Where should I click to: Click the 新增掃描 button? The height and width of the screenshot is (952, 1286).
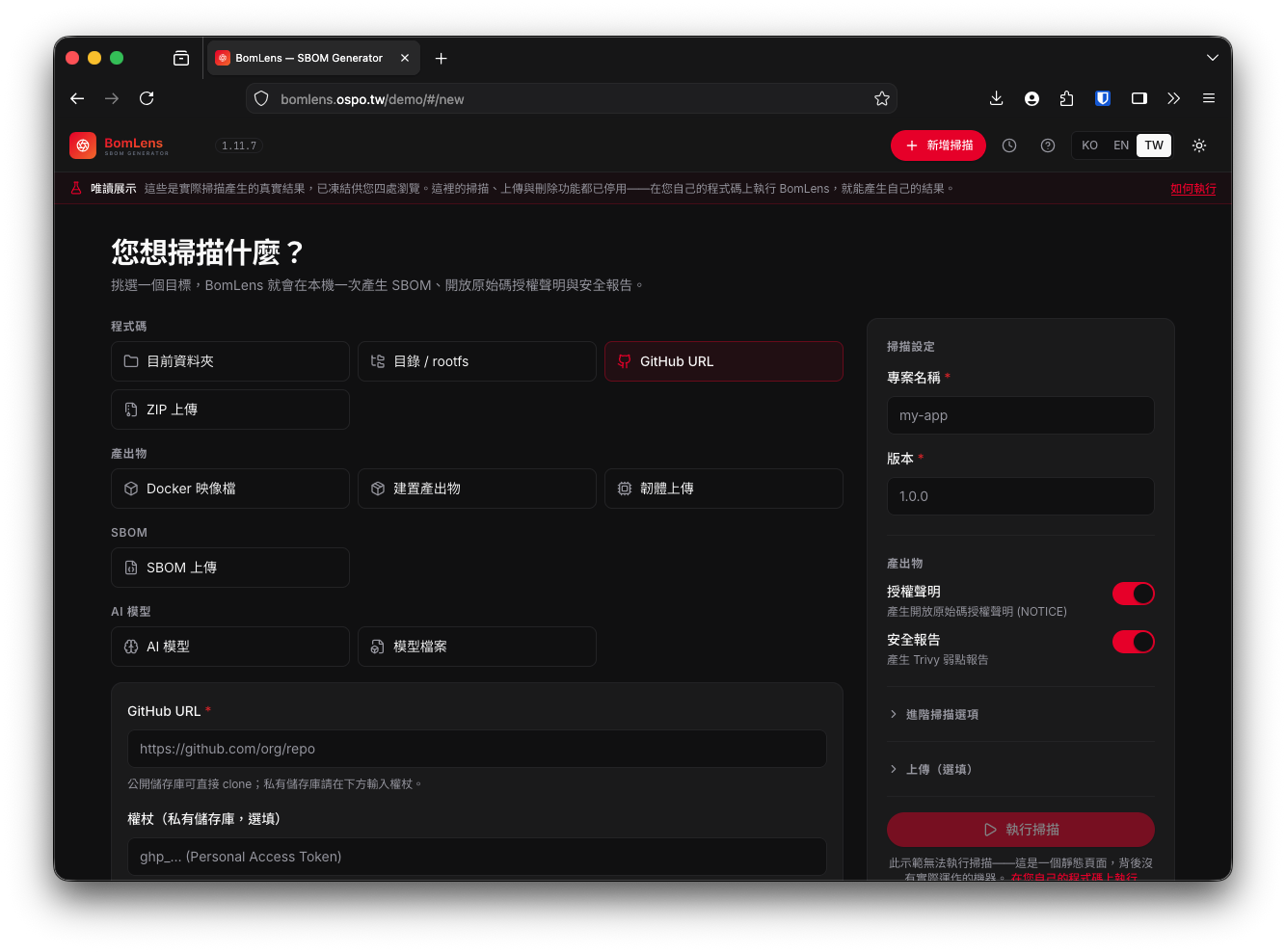[x=938, y=145]
